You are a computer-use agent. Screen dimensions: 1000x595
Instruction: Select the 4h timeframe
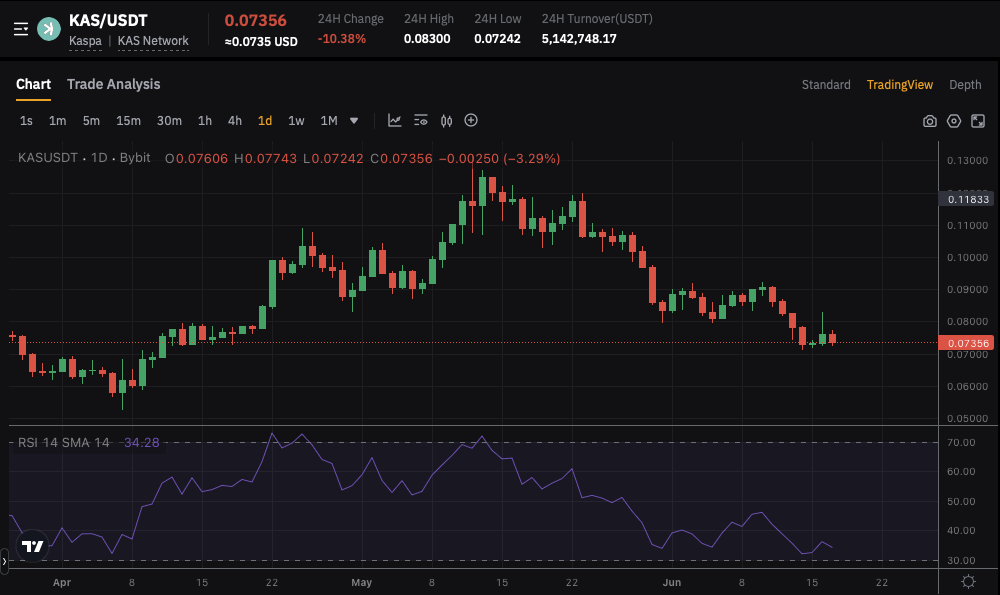point(234,121)
